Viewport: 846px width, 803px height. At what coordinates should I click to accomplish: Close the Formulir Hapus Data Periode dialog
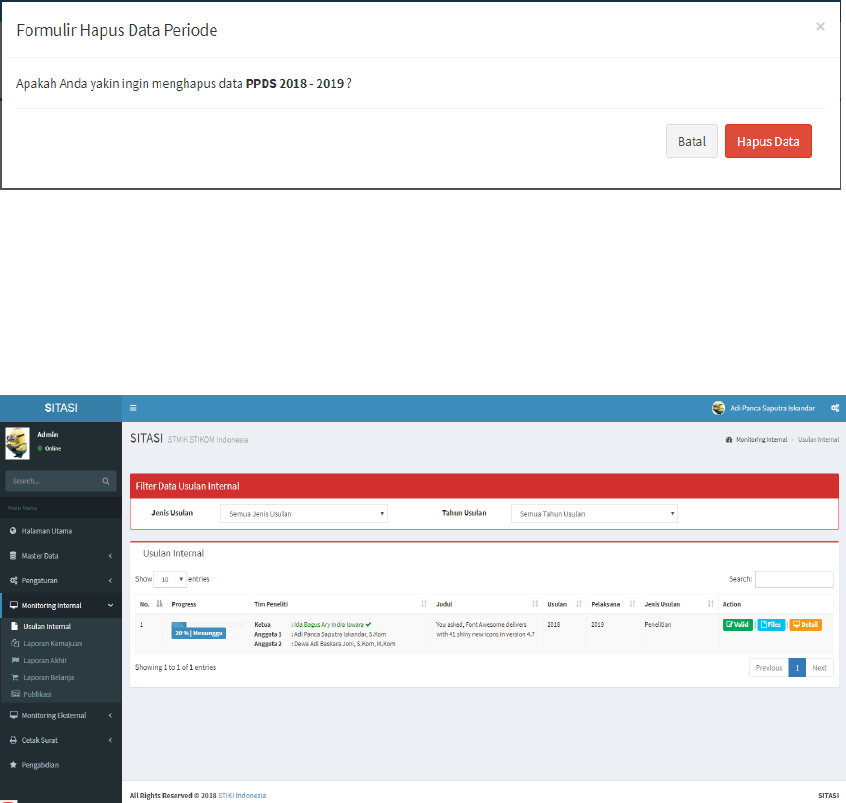click(x=820, y=26)
